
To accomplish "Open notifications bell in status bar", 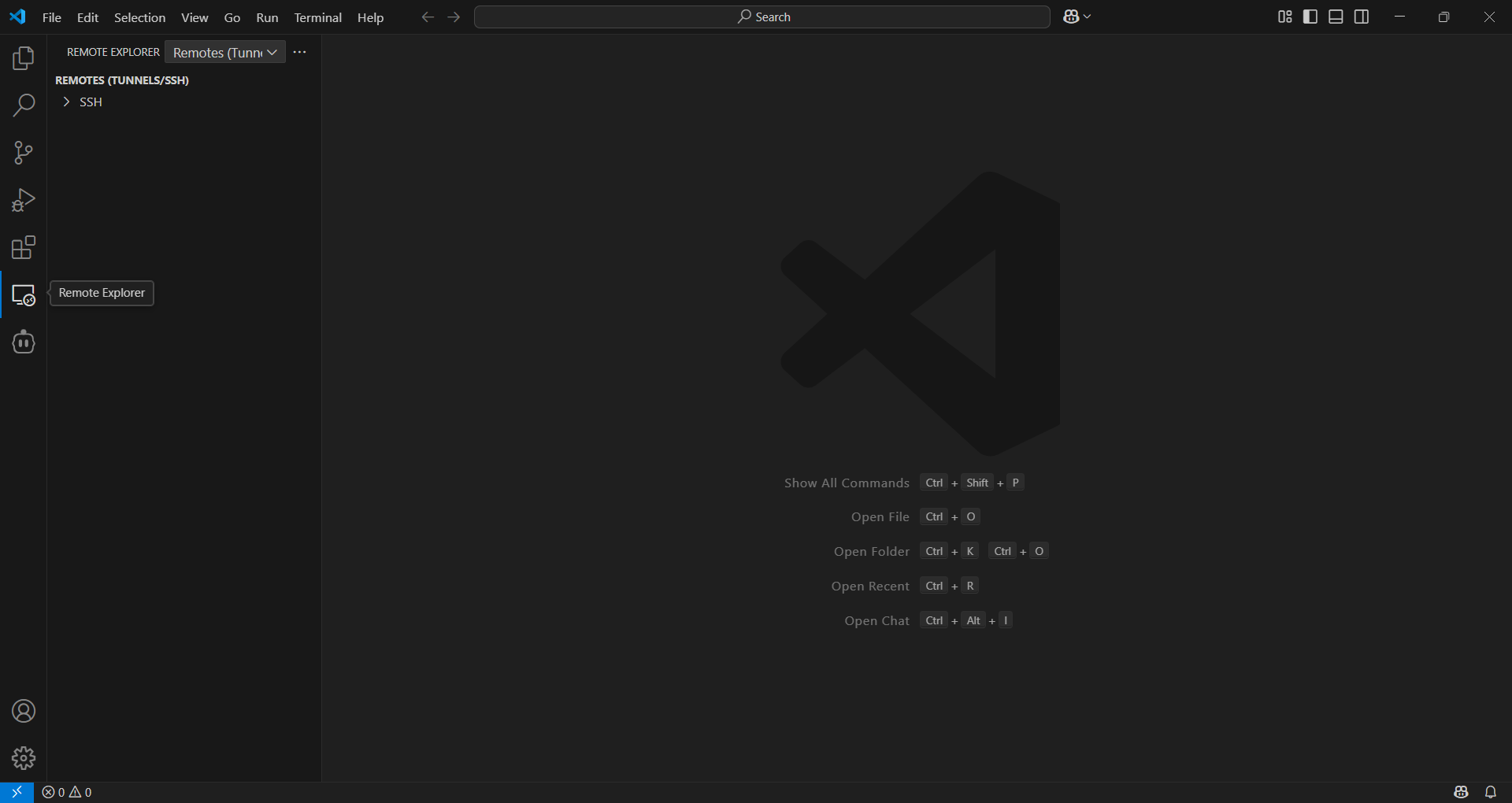I will 1491,792.
